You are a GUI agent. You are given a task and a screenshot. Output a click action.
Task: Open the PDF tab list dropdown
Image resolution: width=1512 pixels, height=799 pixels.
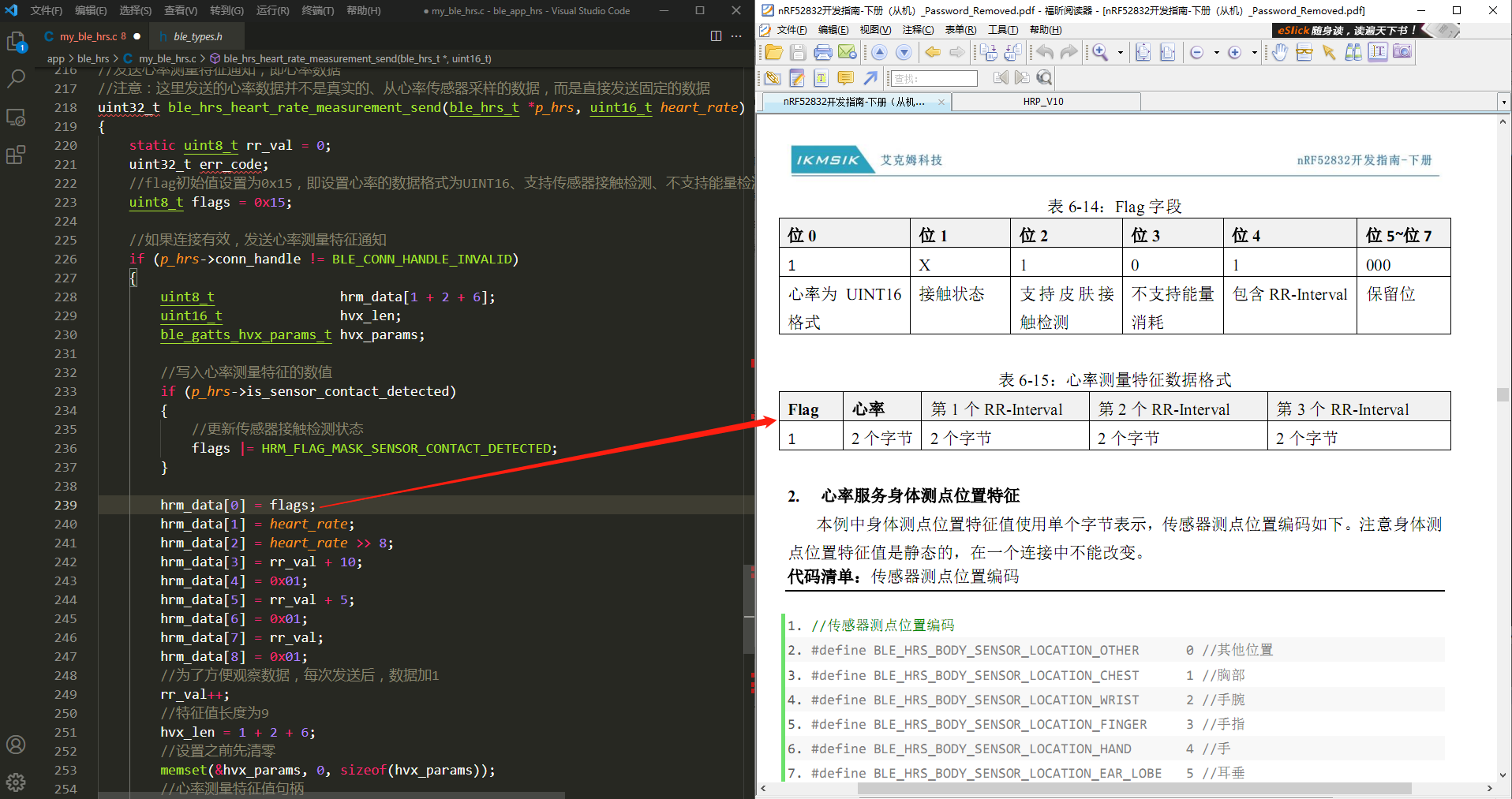1503,102
